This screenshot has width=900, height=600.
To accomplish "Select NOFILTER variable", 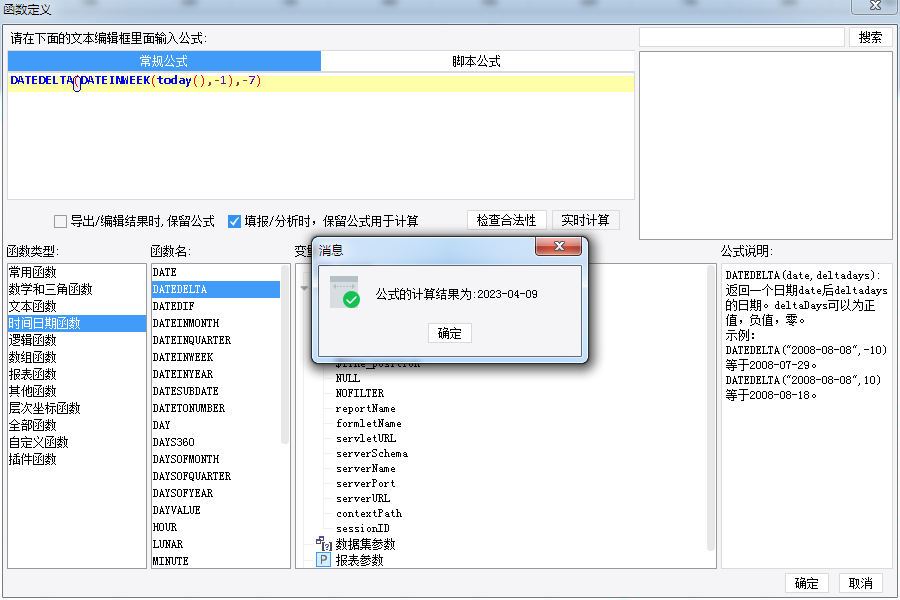I will [x=360, y=393].
